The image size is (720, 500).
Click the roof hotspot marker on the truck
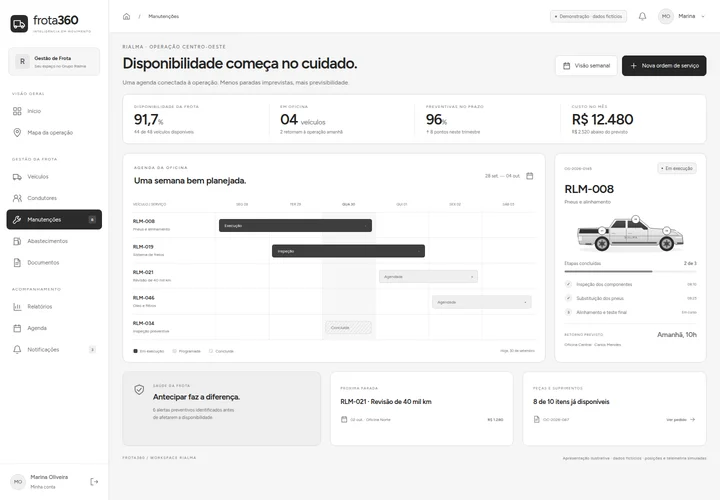(635, 219)
